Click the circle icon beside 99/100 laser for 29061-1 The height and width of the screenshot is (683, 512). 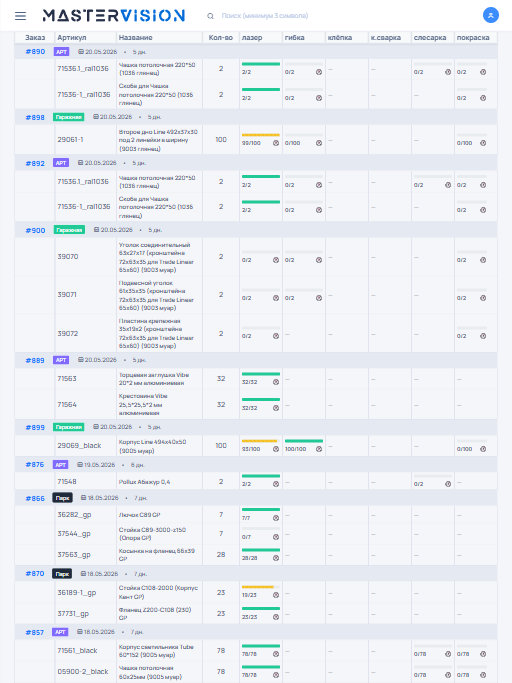pyautogui.click(x=276, y=143)
